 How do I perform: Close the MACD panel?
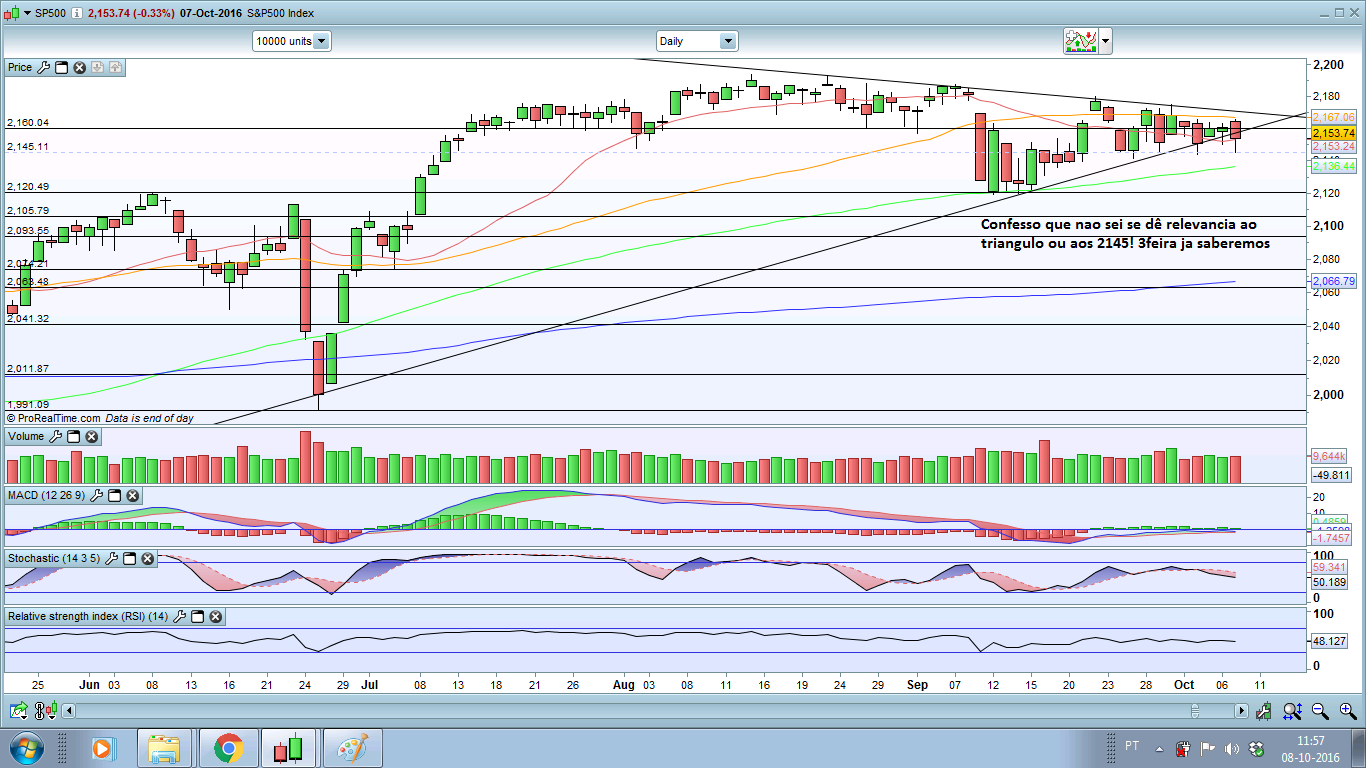[x=132, y=496]
